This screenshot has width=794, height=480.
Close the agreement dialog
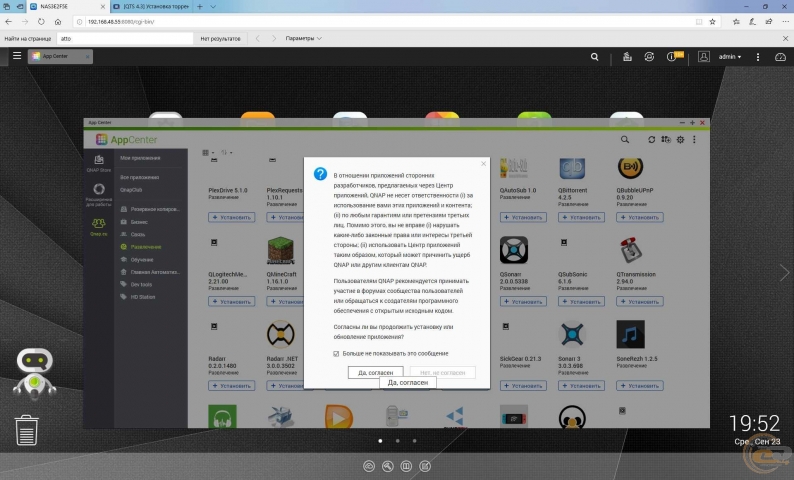(x=483, y=164)
